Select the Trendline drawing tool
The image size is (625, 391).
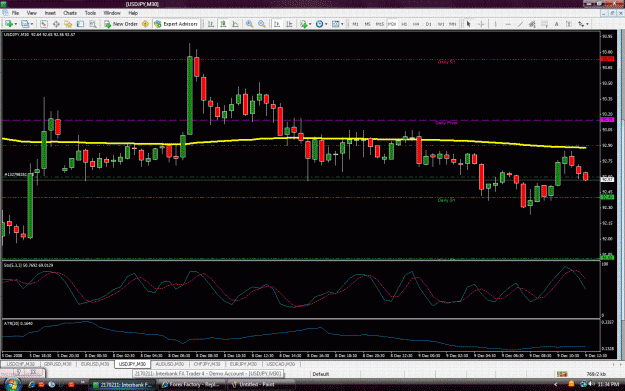coord(520,24)
